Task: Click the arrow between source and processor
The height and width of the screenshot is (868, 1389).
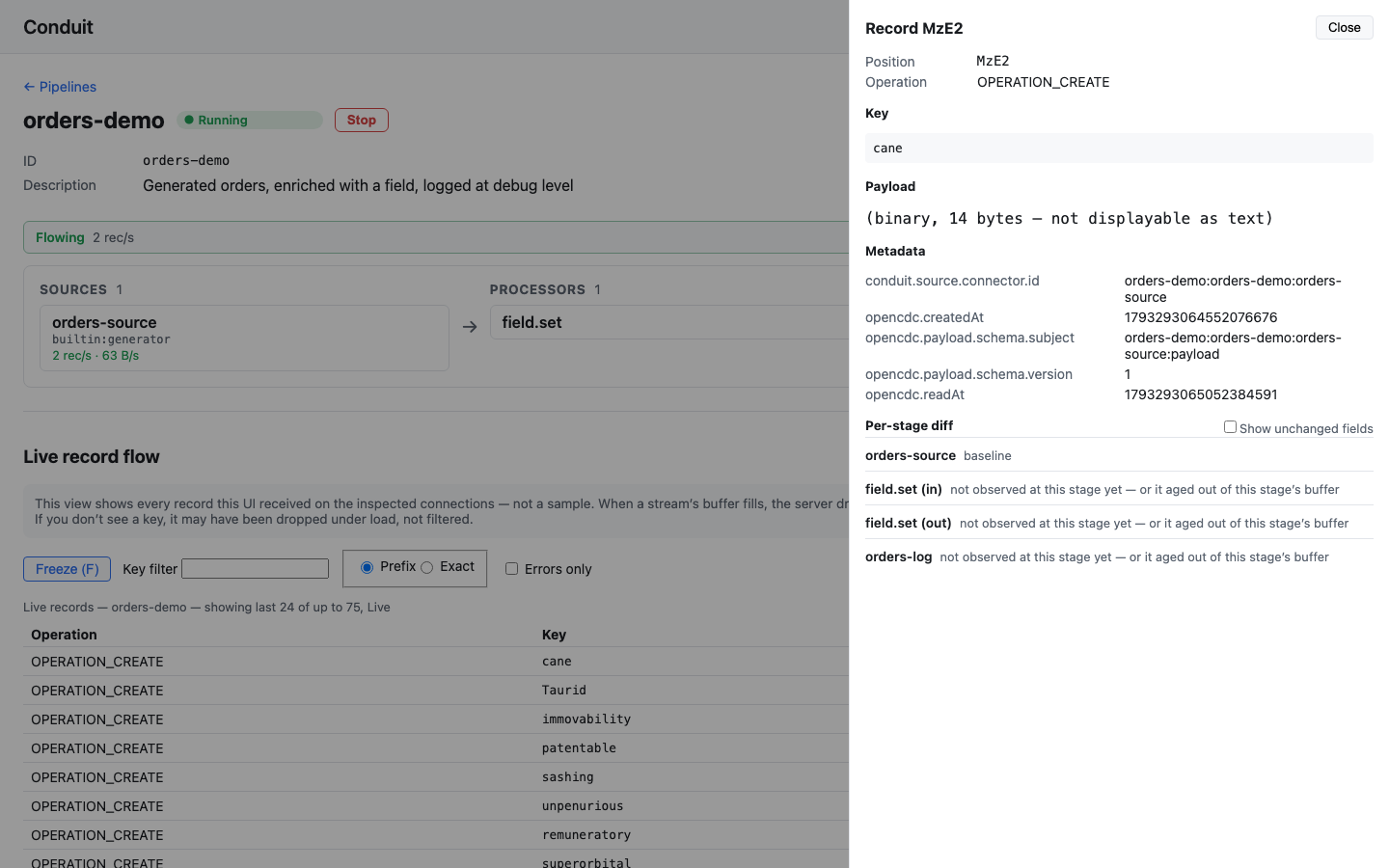Action: click(470, 327)
